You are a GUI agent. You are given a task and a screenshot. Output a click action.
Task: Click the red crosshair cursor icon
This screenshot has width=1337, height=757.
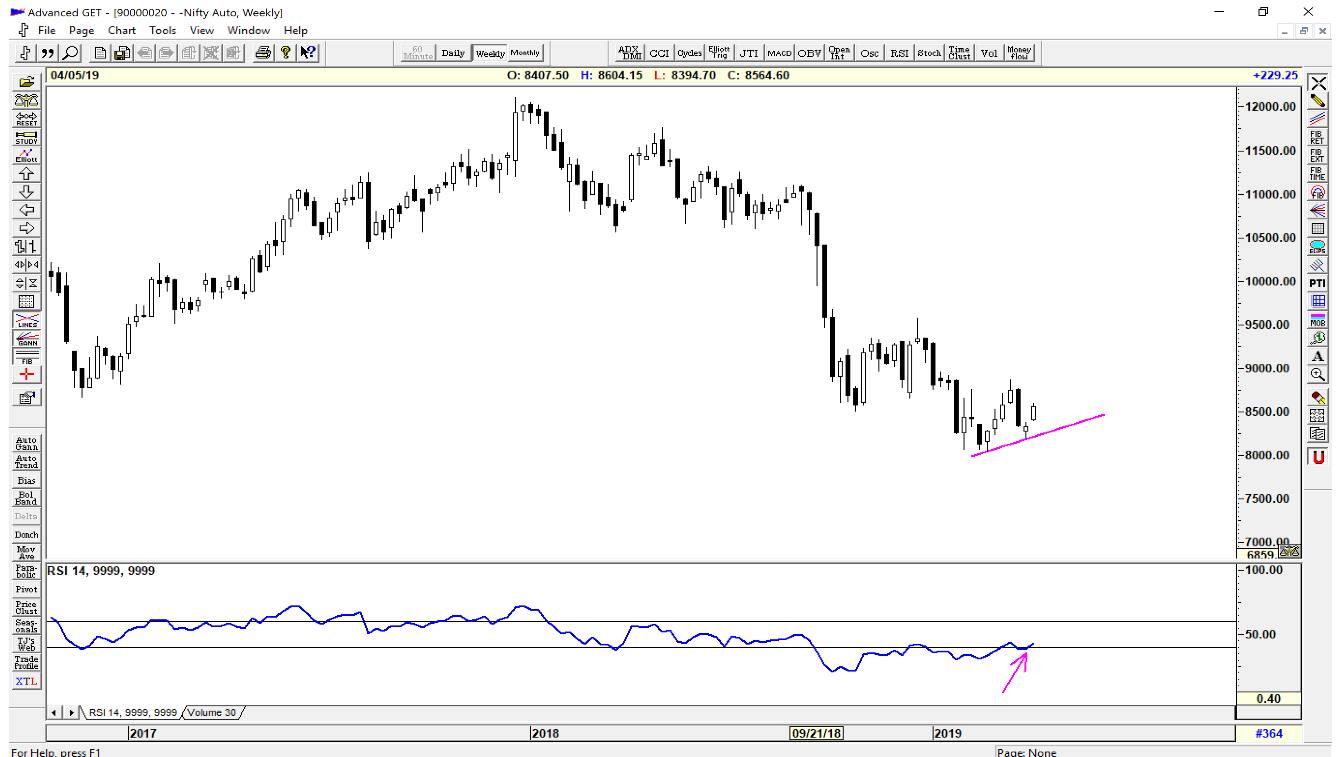[x=26, y=374]
